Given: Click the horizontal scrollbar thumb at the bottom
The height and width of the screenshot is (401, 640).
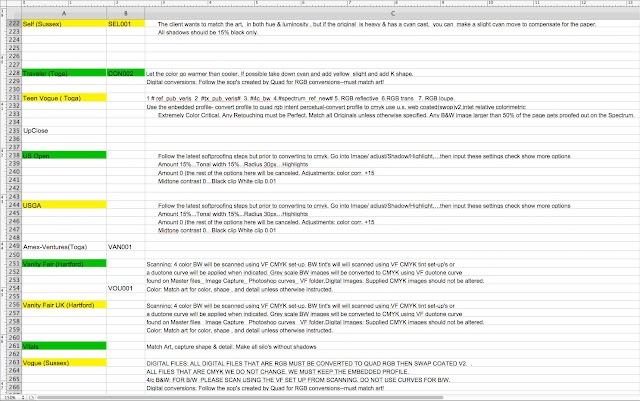Looking at the screenshot, I should coord(240,397).
